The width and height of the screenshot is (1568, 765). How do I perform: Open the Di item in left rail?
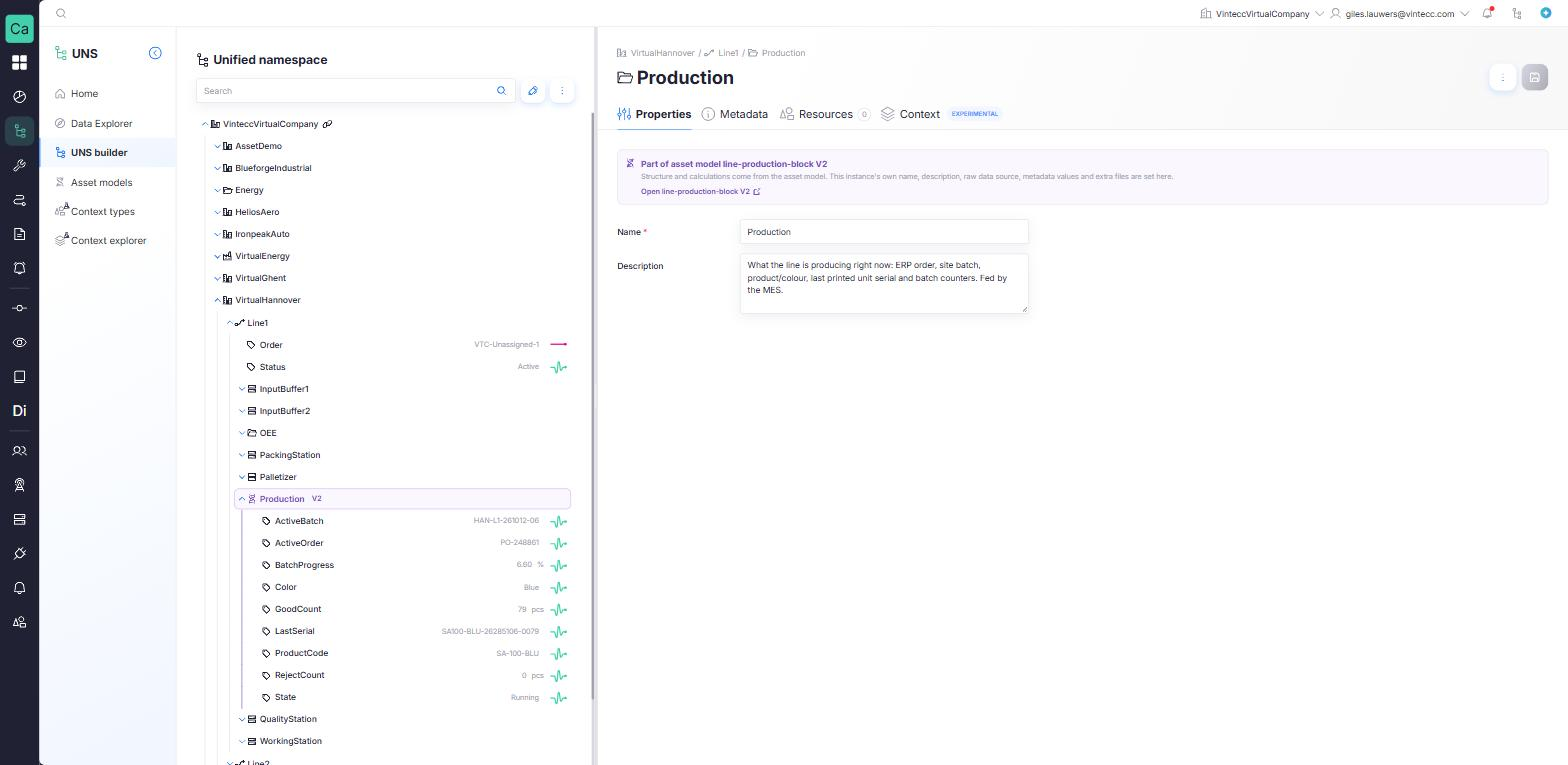pyautogui.click(x=19, y=411)
